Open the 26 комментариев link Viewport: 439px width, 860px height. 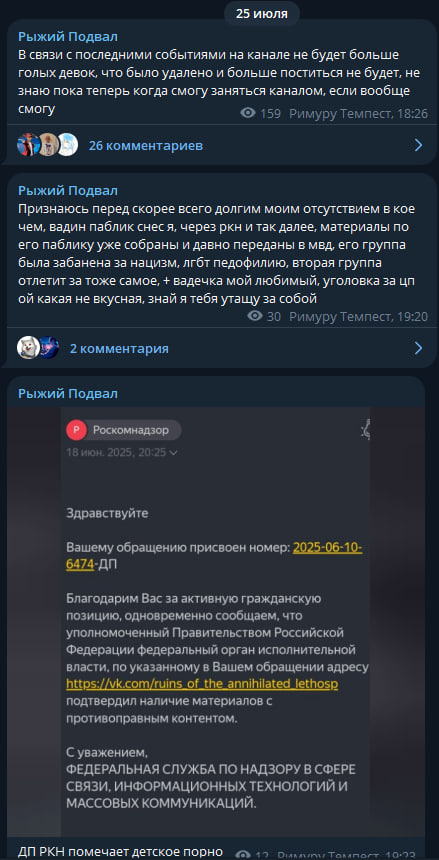click(145, 146)
